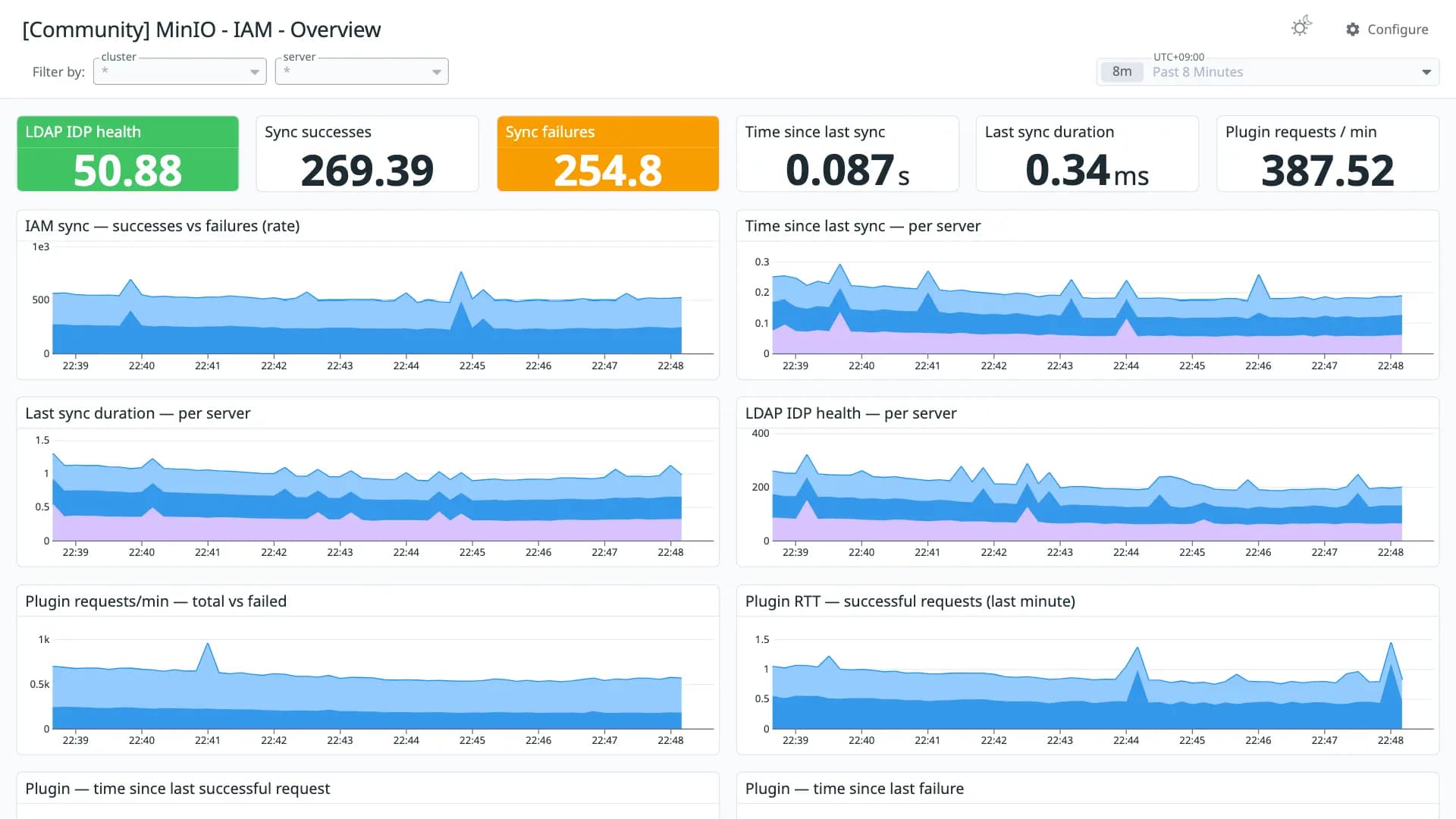
Task: Select the Plugin requests / min tile
Action: 1327,153
